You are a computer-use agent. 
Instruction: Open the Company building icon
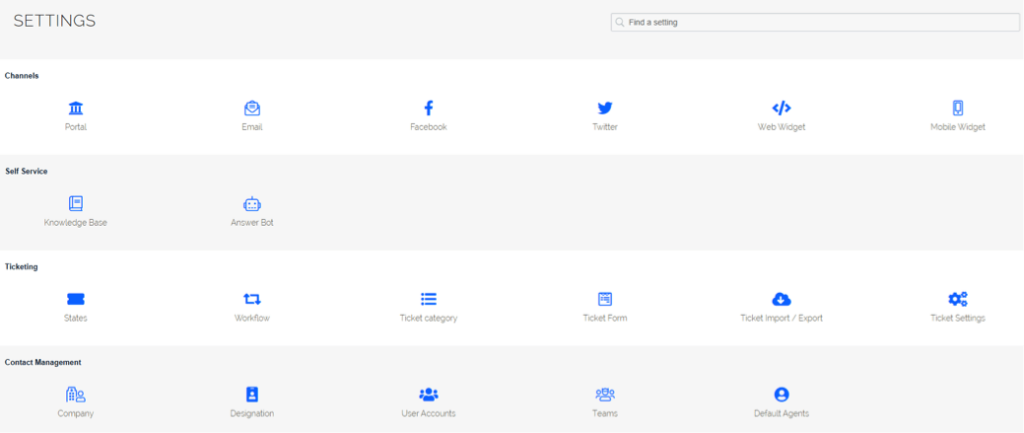76,394
